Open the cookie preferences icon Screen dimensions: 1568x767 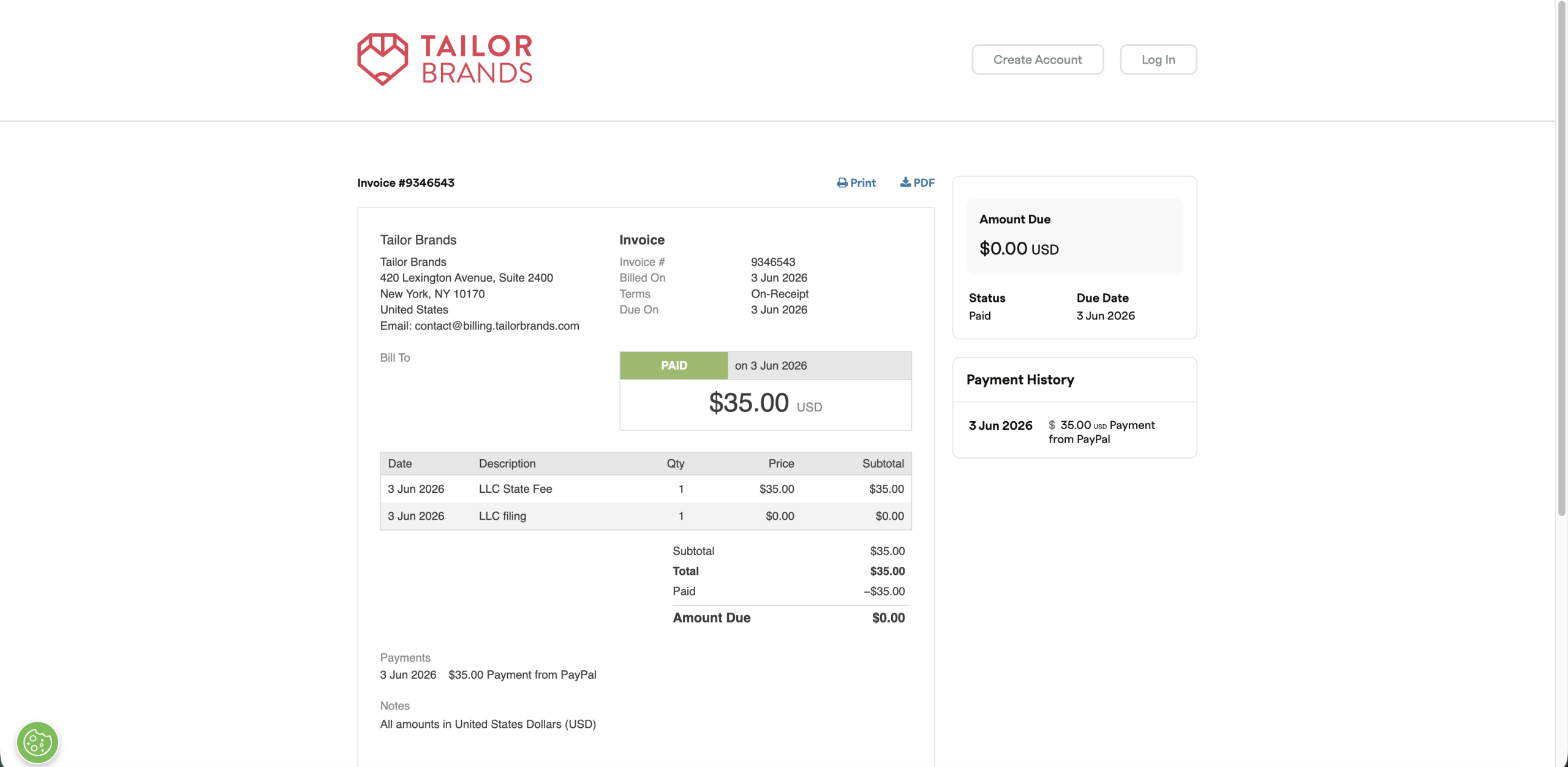click(x=37, y=743)
